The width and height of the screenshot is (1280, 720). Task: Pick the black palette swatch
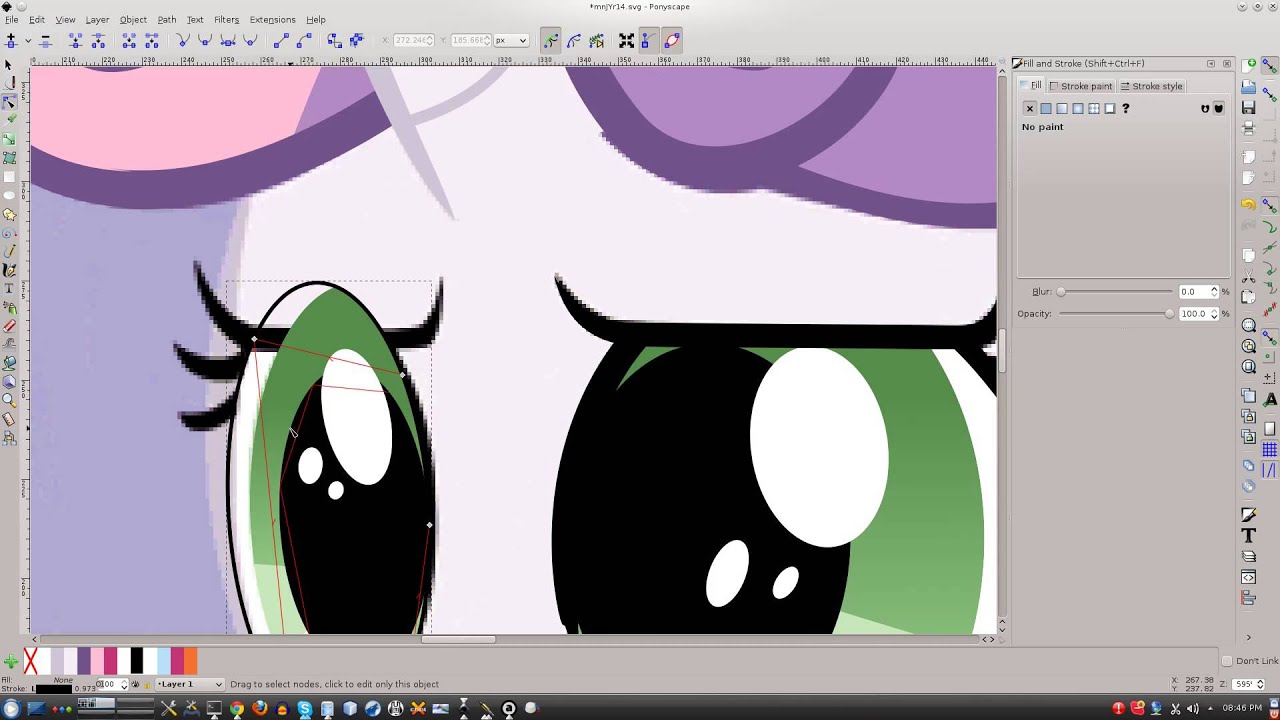tap(137, 661)
